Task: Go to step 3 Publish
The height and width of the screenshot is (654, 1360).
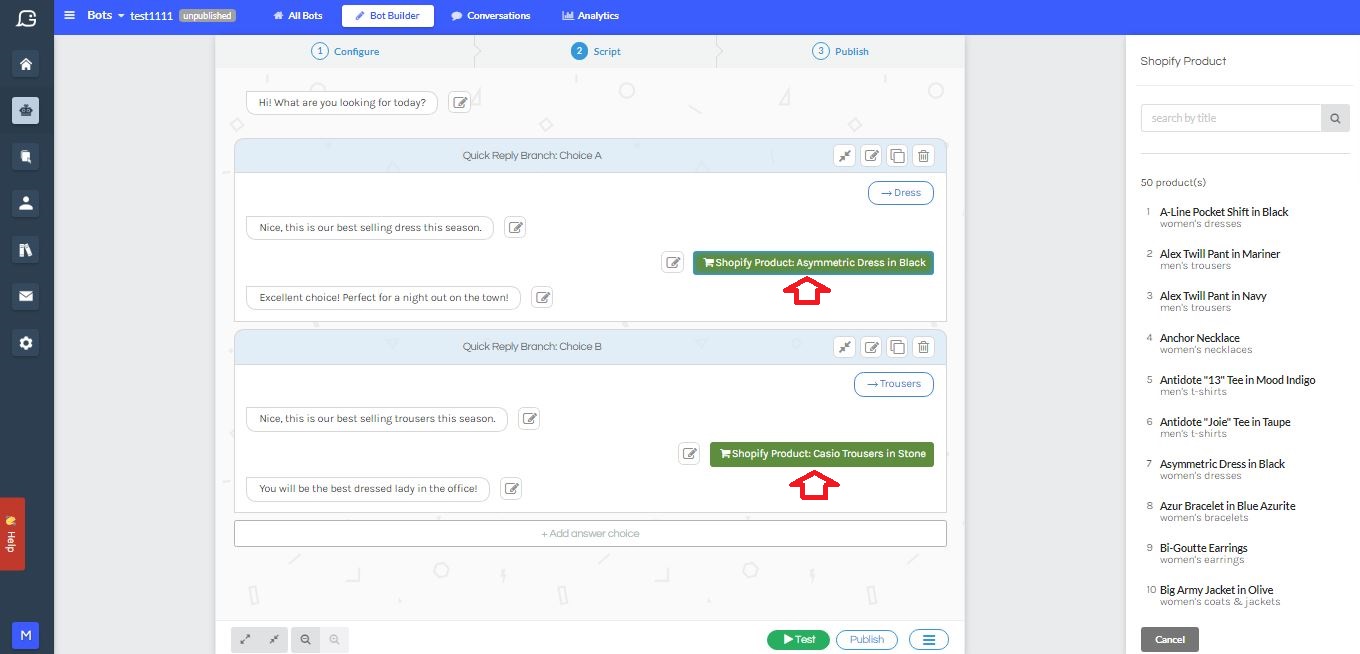Action: [841, 51]
